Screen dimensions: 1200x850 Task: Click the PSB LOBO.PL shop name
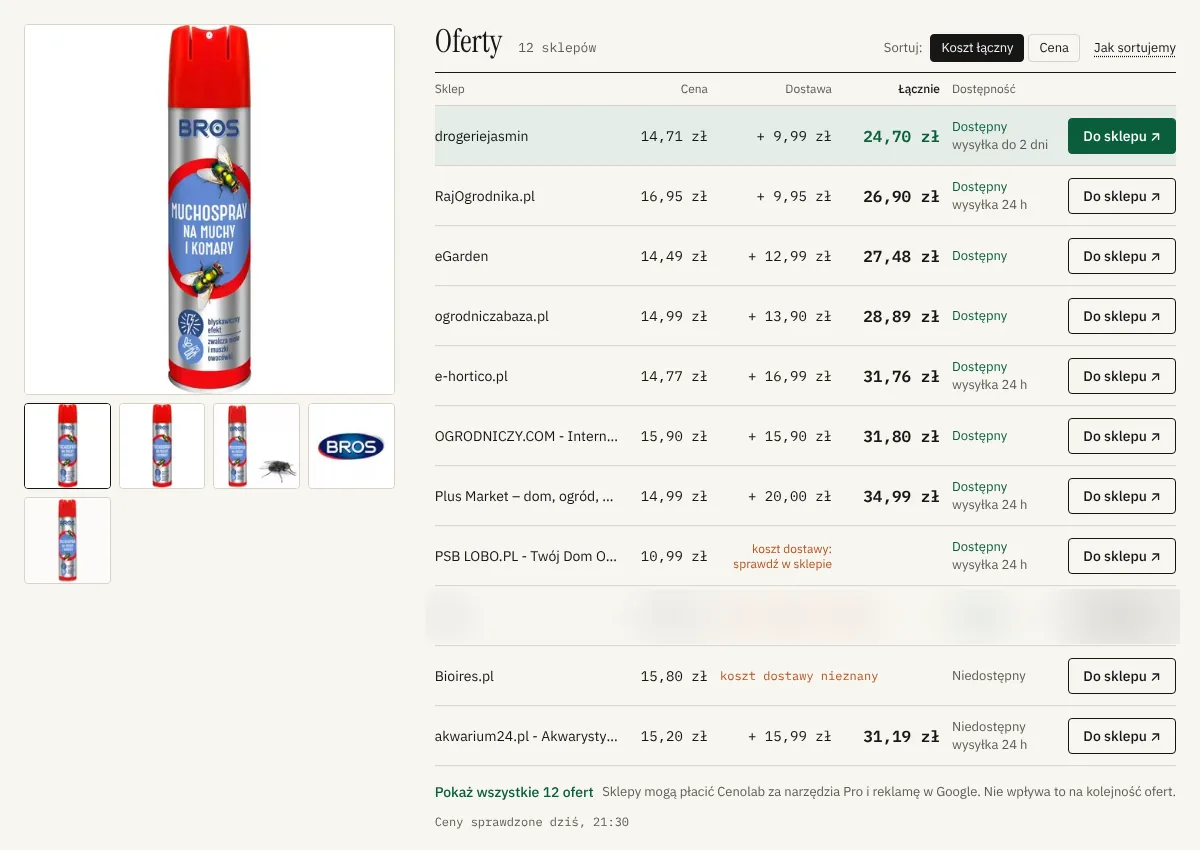pyautogui.click(x=526, y=556)
